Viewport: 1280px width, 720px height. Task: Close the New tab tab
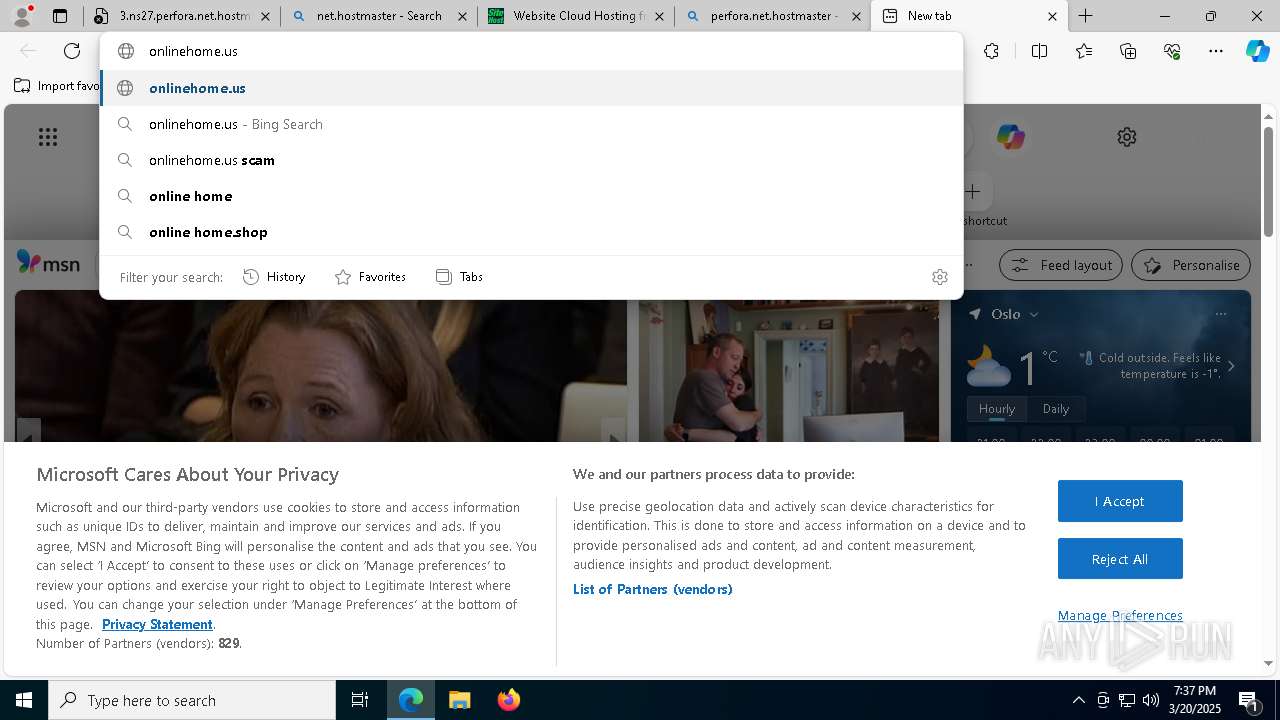tap(1052, 16)
